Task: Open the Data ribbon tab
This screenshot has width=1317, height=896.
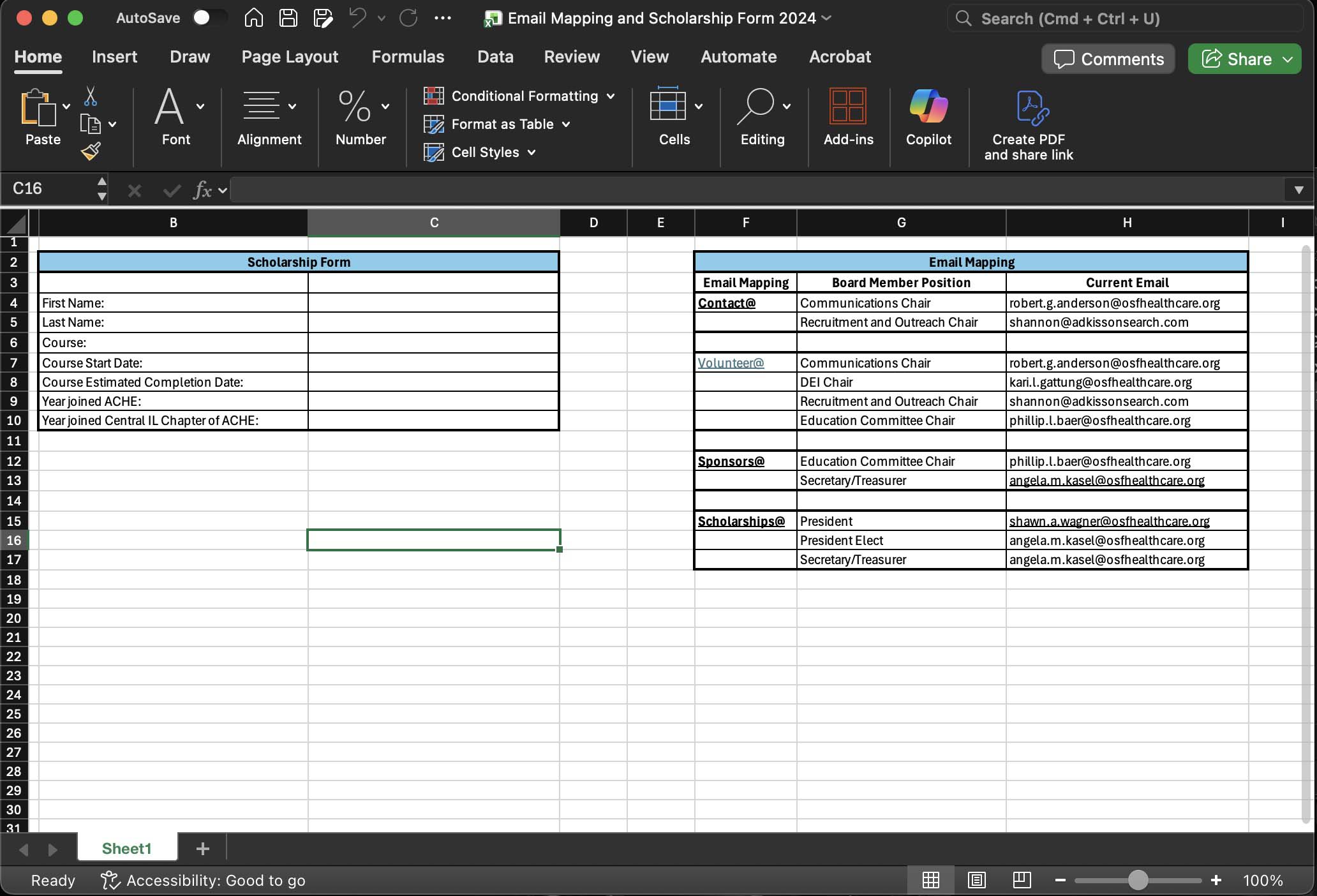Action: (x=495, y=57)
